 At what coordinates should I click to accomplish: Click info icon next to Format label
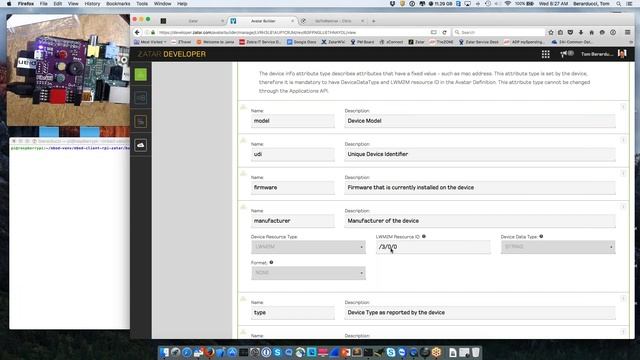pyautogui.click(x=271, y=262)
